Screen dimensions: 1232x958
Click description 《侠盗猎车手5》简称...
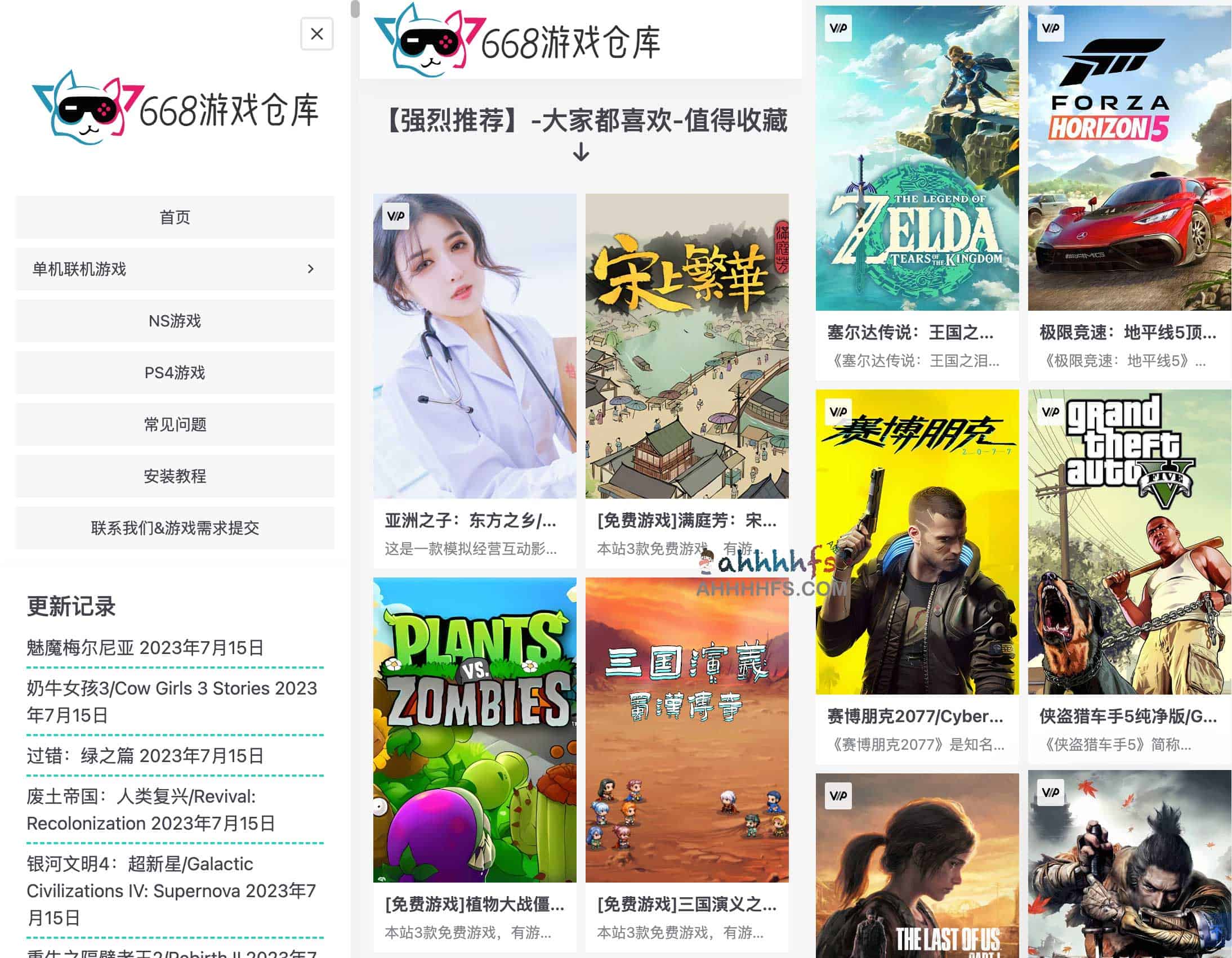pyautogui.click(x=1116, y=744)
